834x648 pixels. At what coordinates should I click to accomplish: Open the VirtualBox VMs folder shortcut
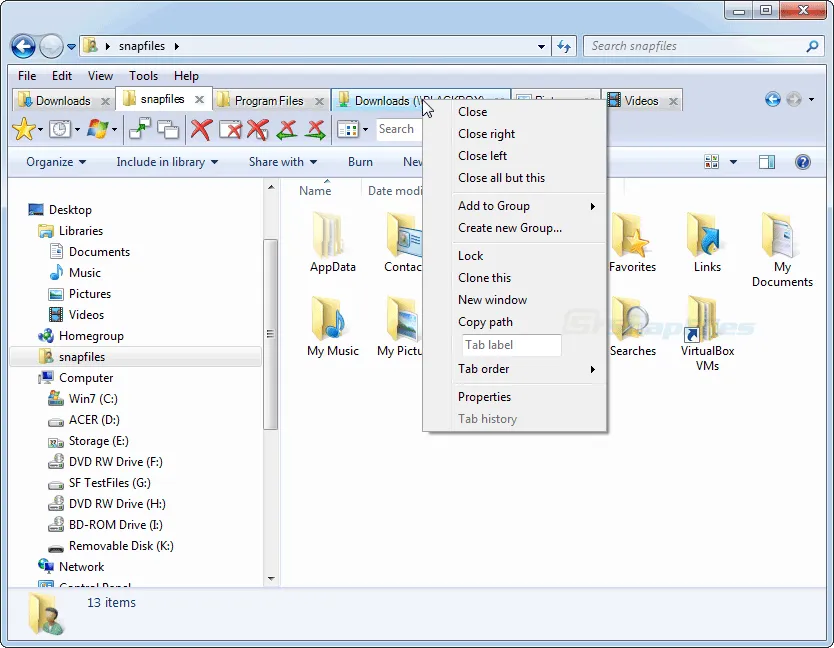pyautogui.click(x=707, y=334)
